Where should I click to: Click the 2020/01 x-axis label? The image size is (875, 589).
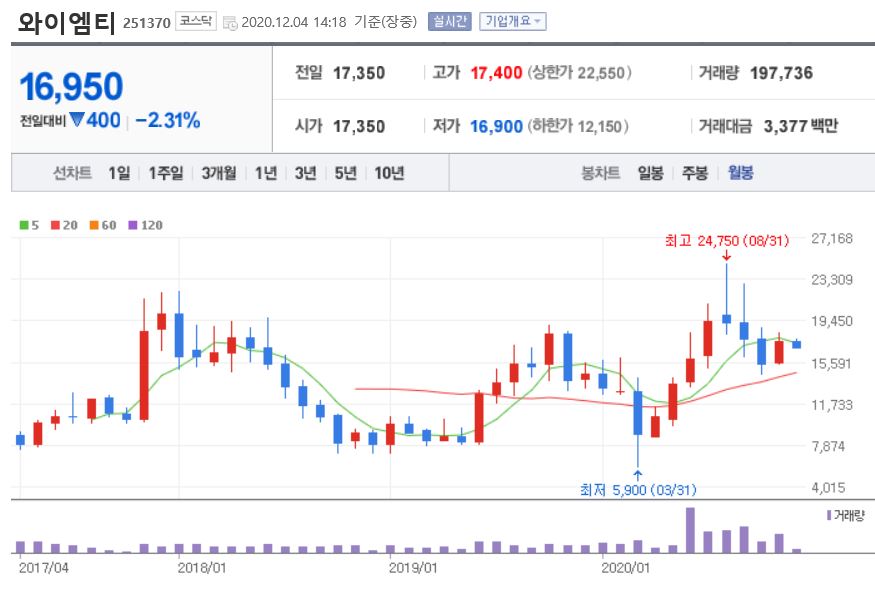click(x=626, y=568)
